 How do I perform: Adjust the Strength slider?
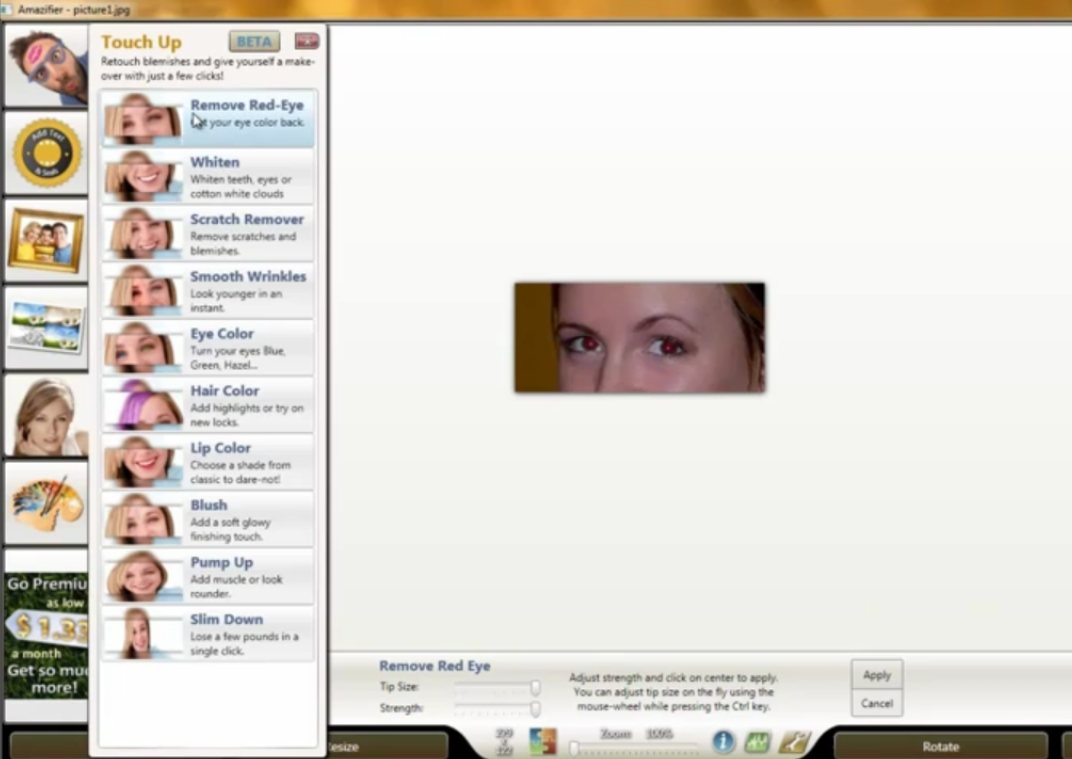497,708
